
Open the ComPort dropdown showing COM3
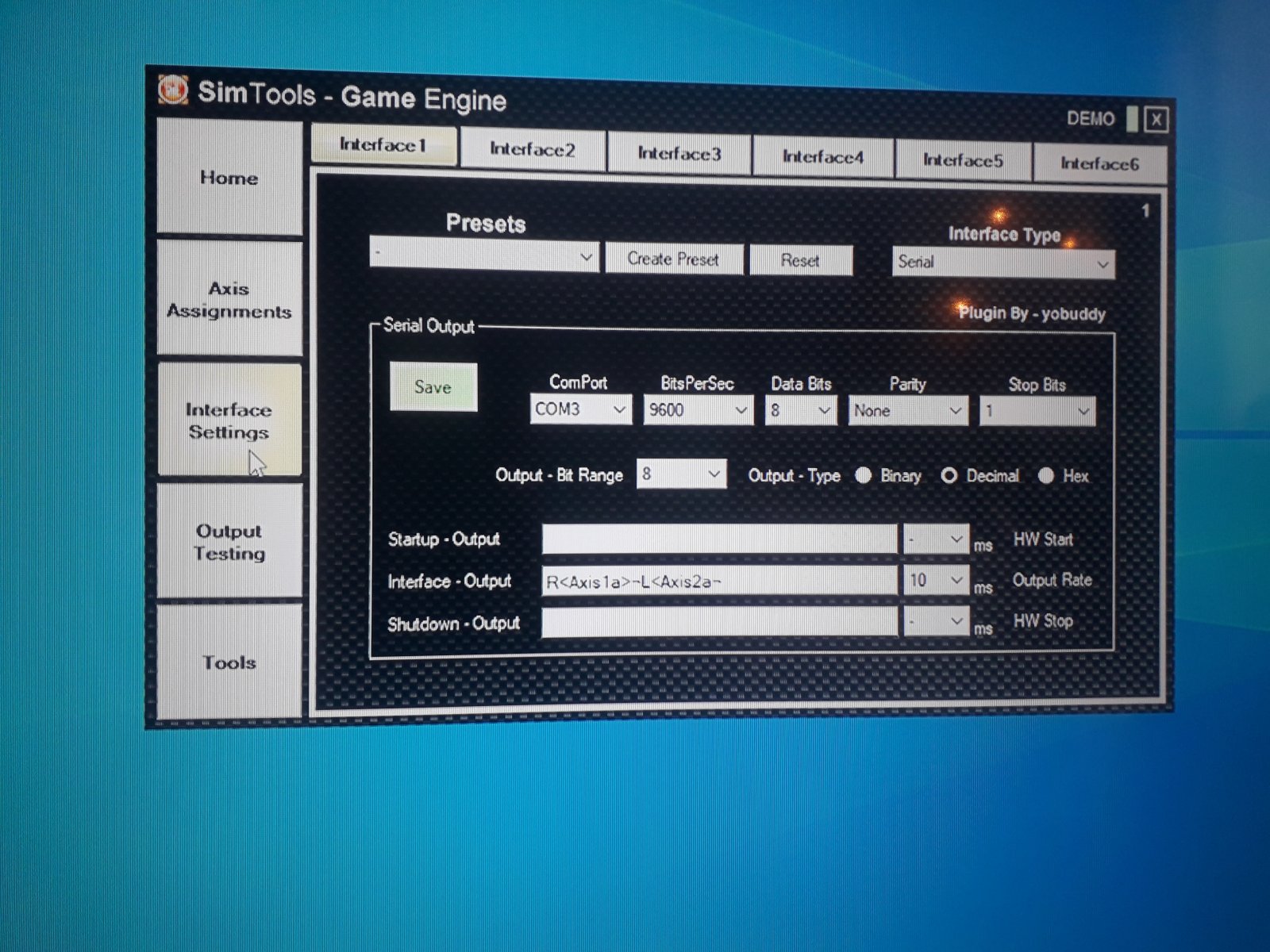coord(580,409)
